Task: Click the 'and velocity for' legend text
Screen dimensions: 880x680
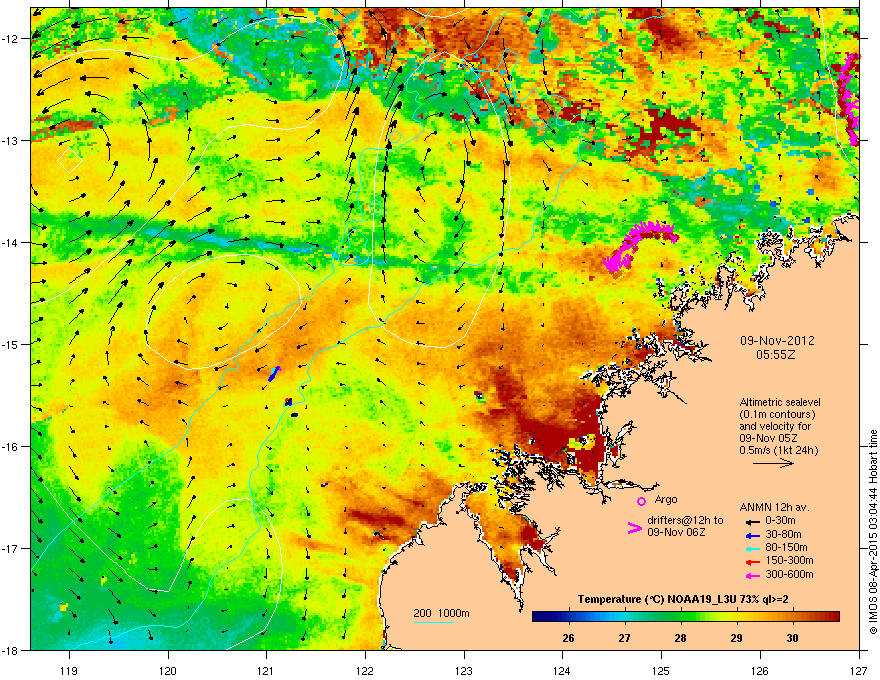Action: coord(775,426)
